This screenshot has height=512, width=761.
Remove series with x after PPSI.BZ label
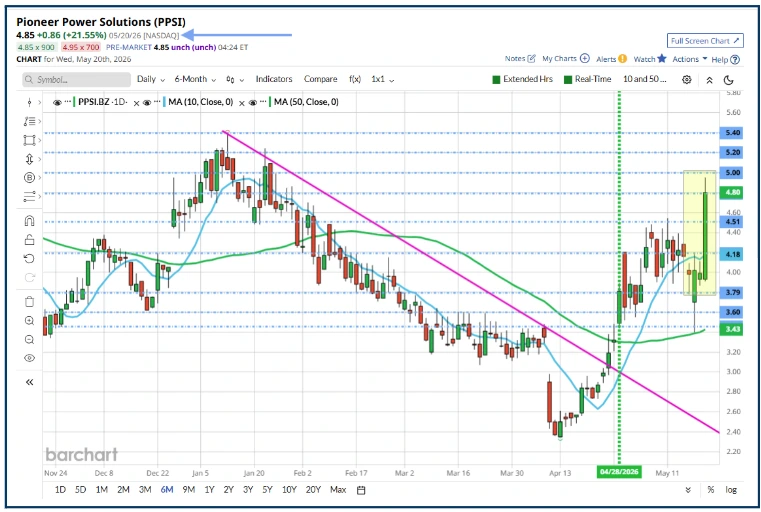click(136, 103)
